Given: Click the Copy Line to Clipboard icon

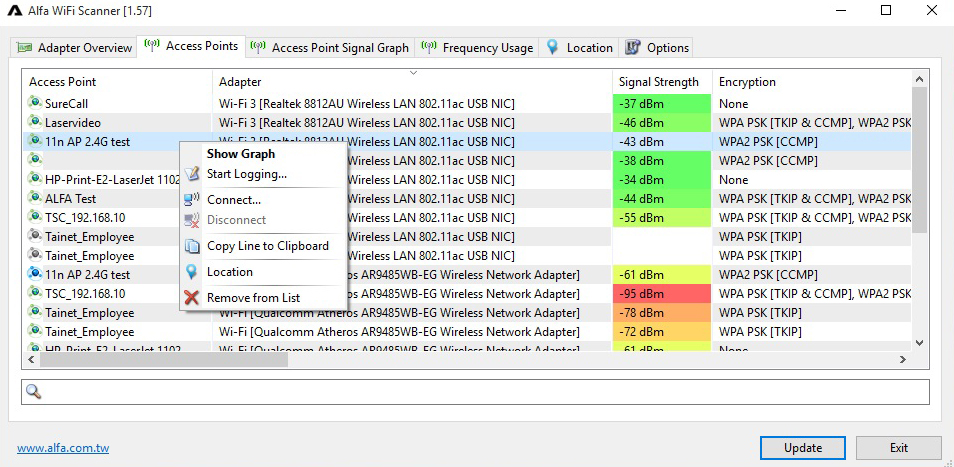Looking at the screenshot, I should 193,246.
